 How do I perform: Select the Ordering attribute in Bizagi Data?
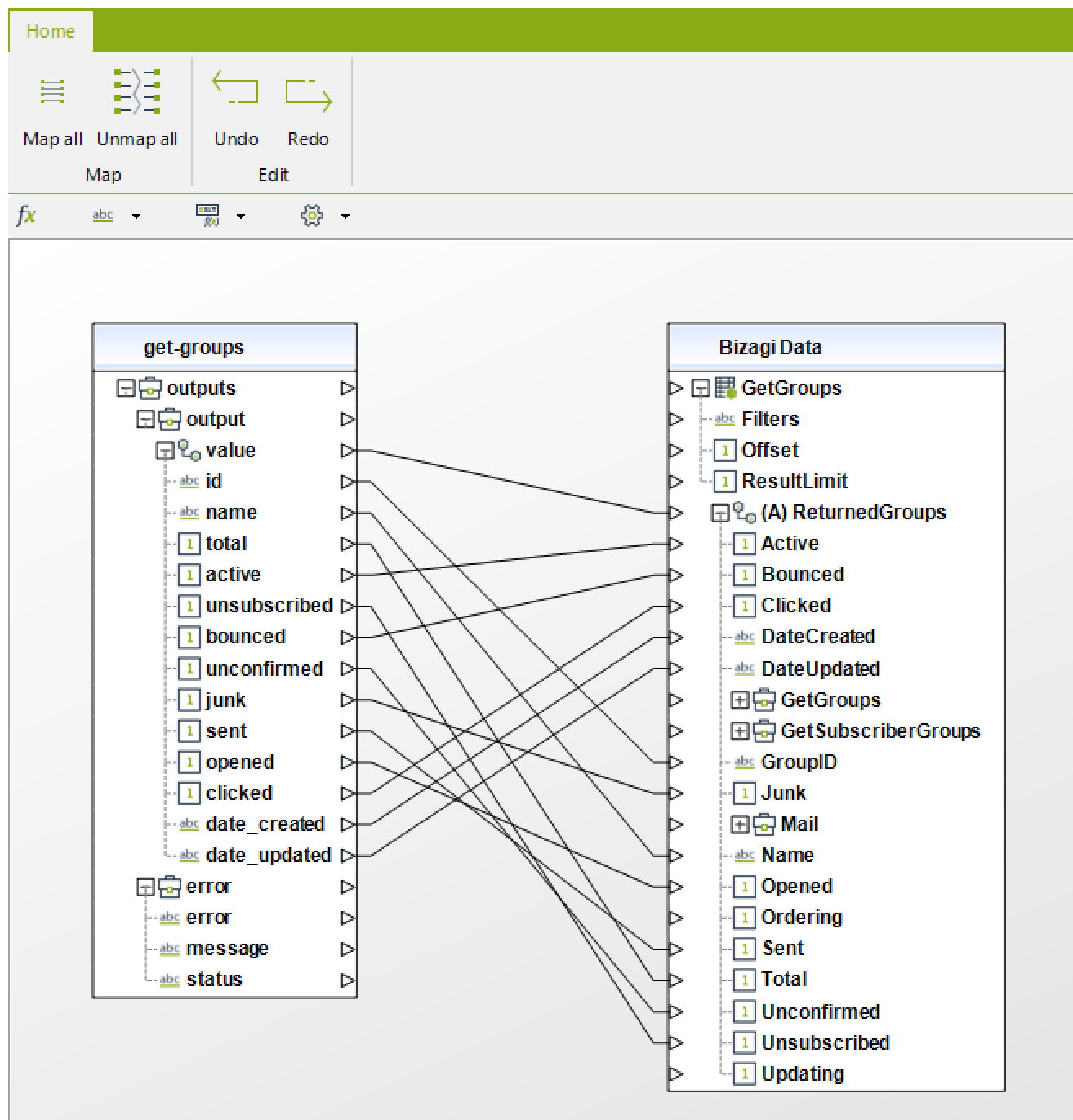point(801,917)
